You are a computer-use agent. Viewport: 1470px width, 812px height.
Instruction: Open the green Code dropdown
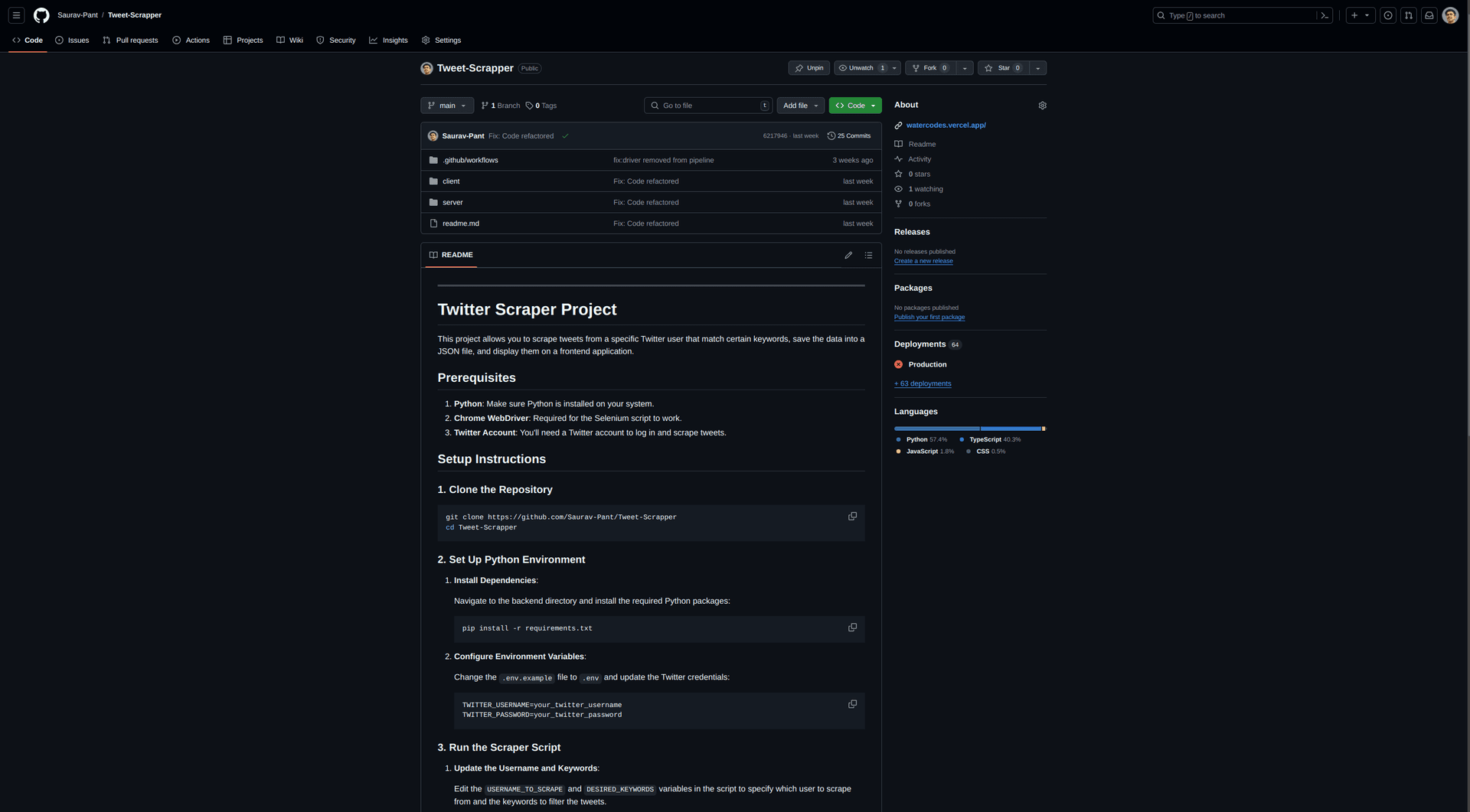(855, 106)
